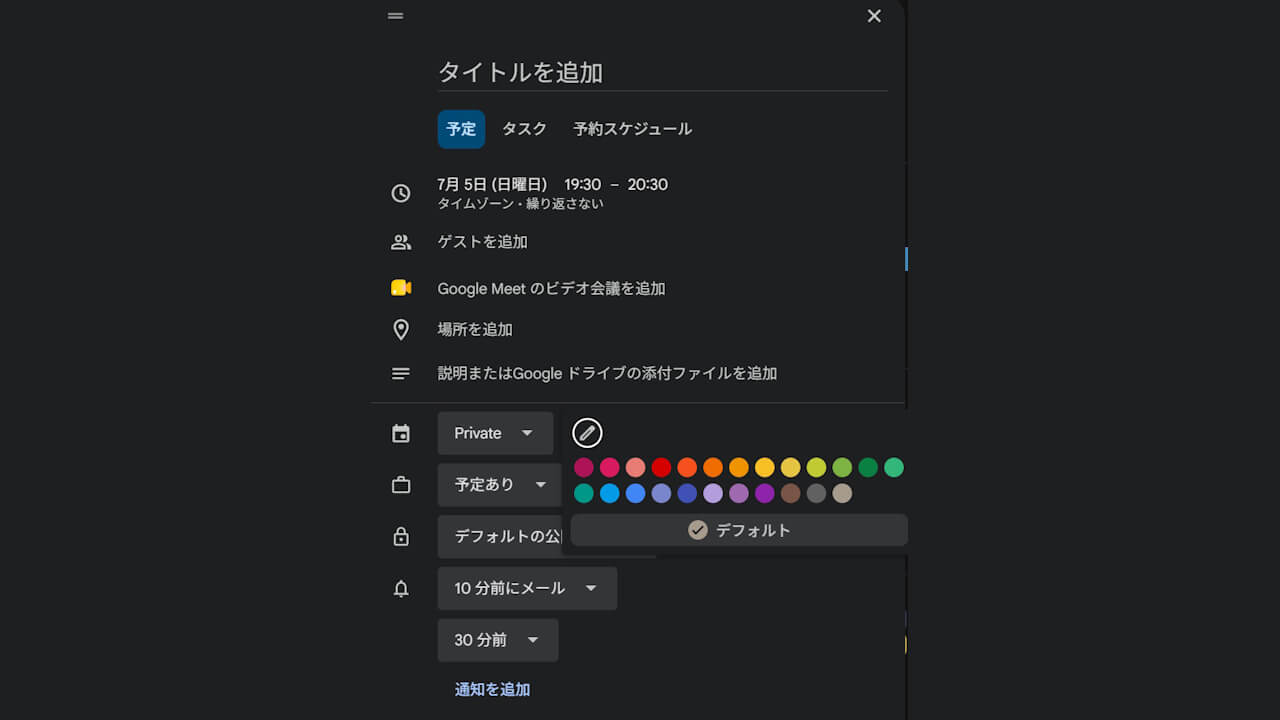
Task: Click the date 7月 5日 (日曜日)
Action: point(492,184)
